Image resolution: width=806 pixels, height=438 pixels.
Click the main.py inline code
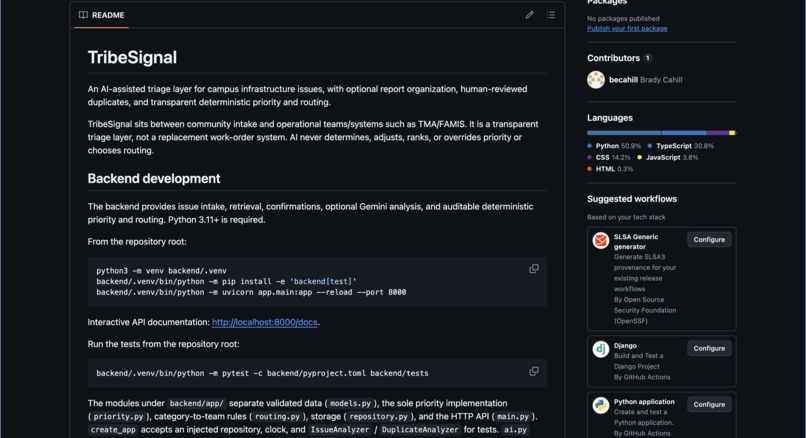[x=512, y=416]
